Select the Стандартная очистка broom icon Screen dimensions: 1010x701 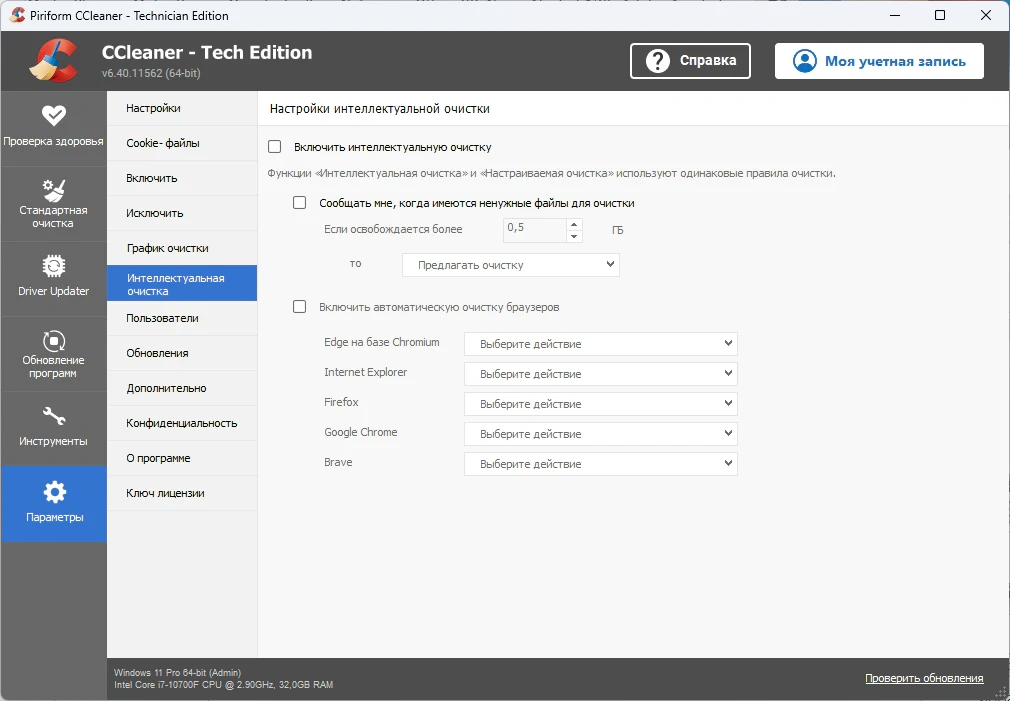tap(53, 190)
